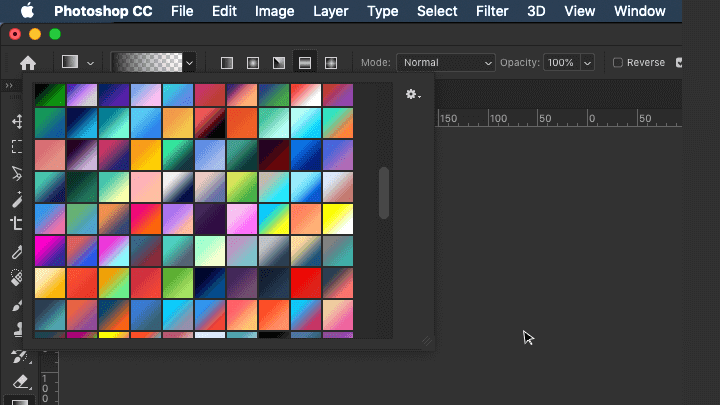Enable the Reverse checkbox
Screen dimensions: 720x405
coord(618,62)
